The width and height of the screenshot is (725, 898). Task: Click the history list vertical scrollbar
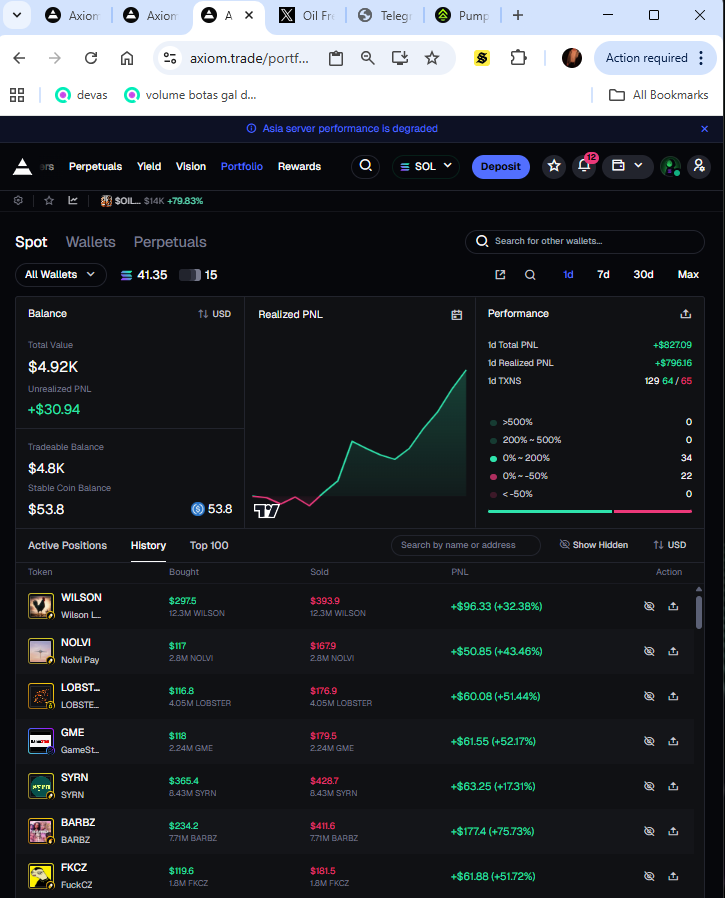pyautogui.click(x=699, y=612)
